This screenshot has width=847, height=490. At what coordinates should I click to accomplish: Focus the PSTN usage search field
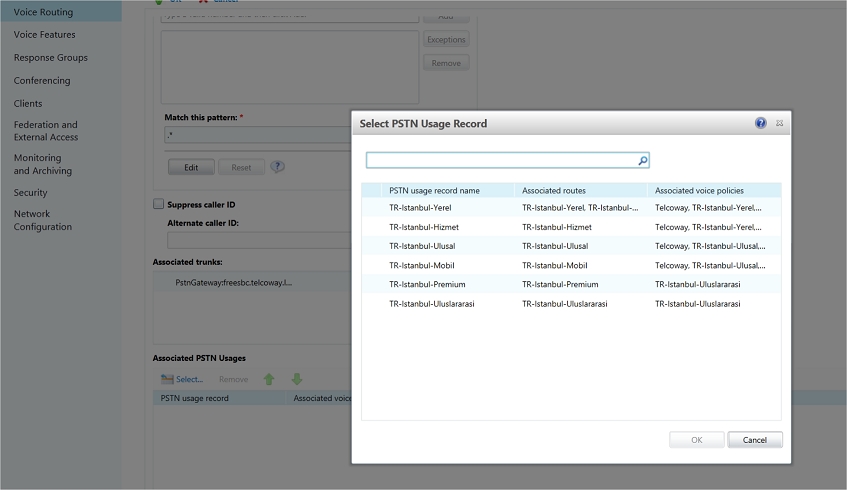point(500,160)
